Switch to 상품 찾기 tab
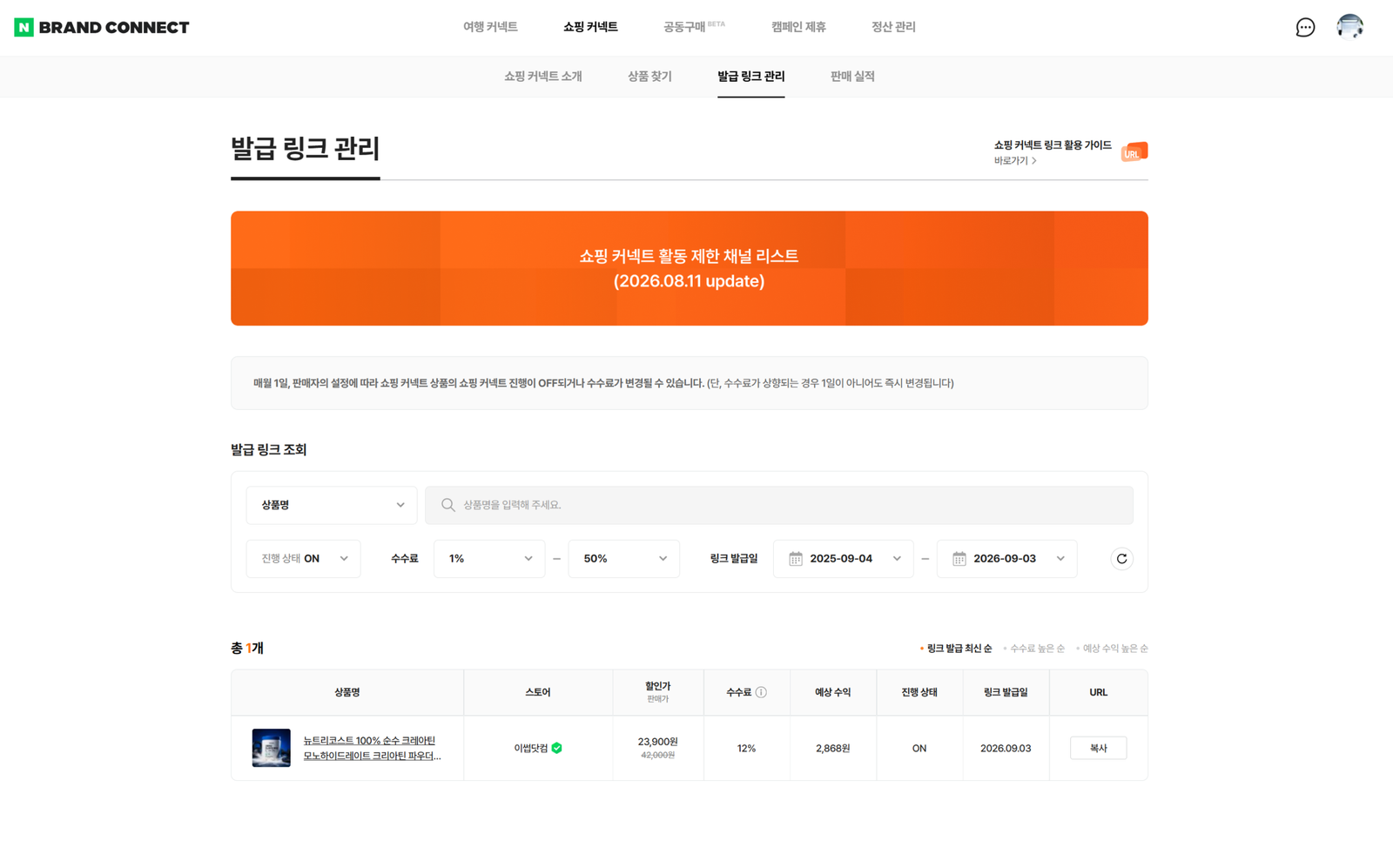The height and width of the screenshot is (868, 1393). click(x=649, y=77)
